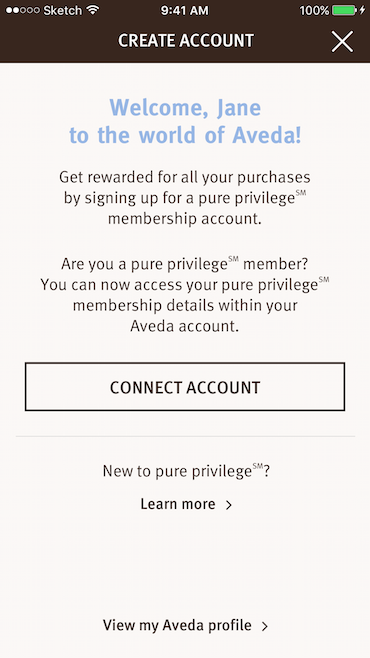Tap the Sketch carrier label
Viewport: 370px width, 658px height.
(x=63, y=10)
